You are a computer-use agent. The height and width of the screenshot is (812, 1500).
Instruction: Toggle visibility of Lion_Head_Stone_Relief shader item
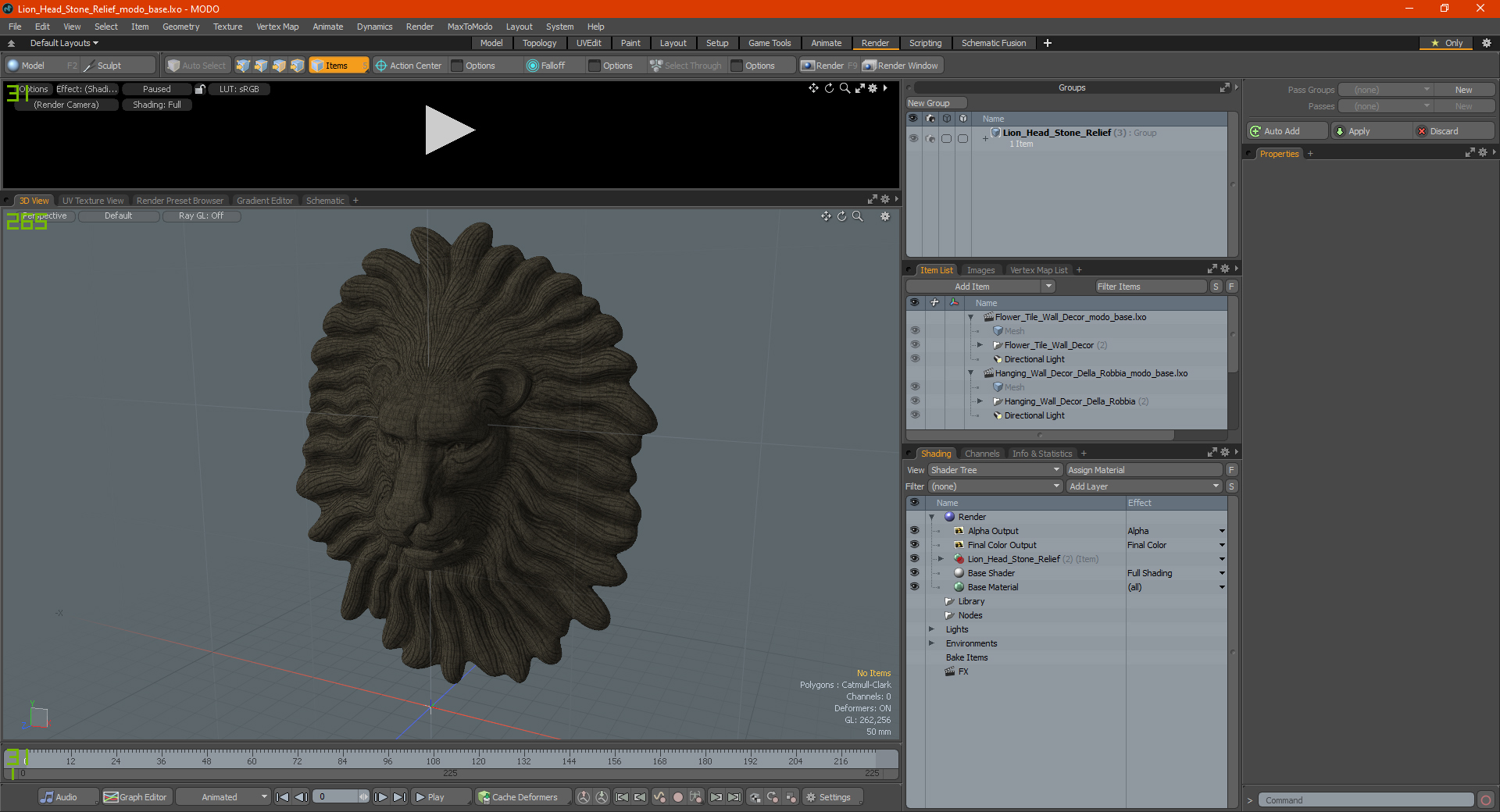click(x=914, y=559)
